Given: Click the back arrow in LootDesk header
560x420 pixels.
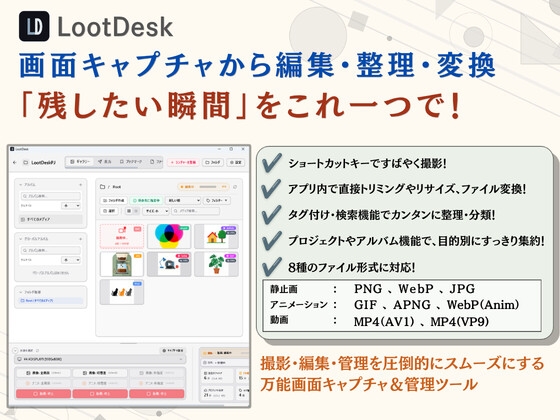Looking at the screenshot, I should tap(15, 162).
